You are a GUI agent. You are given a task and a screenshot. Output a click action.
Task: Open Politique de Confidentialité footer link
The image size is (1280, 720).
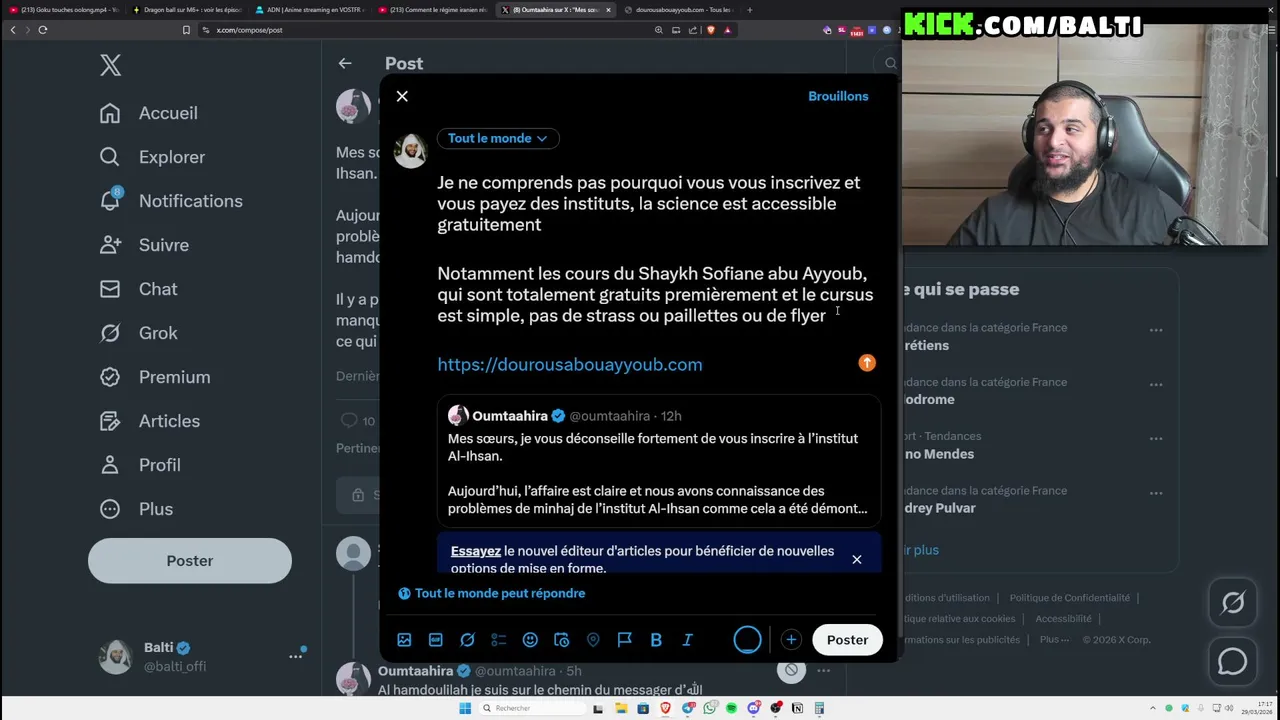[1069, 598]
